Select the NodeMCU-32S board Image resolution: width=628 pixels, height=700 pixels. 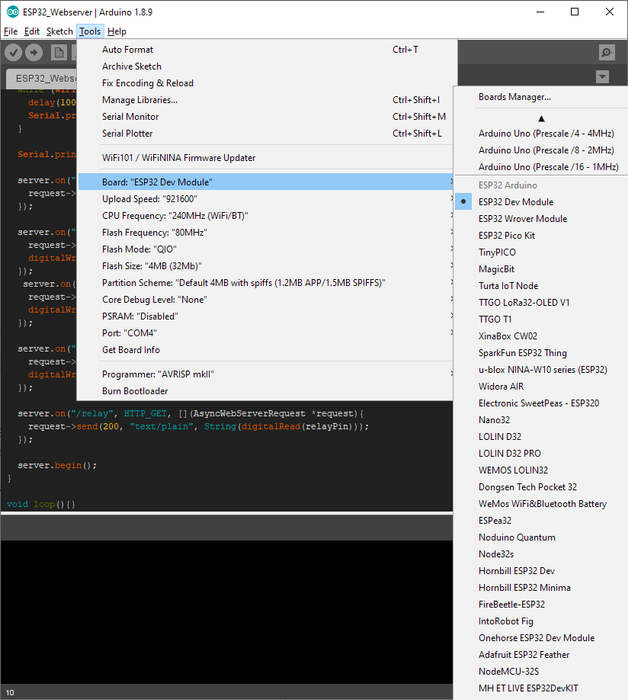pos(541,671)
